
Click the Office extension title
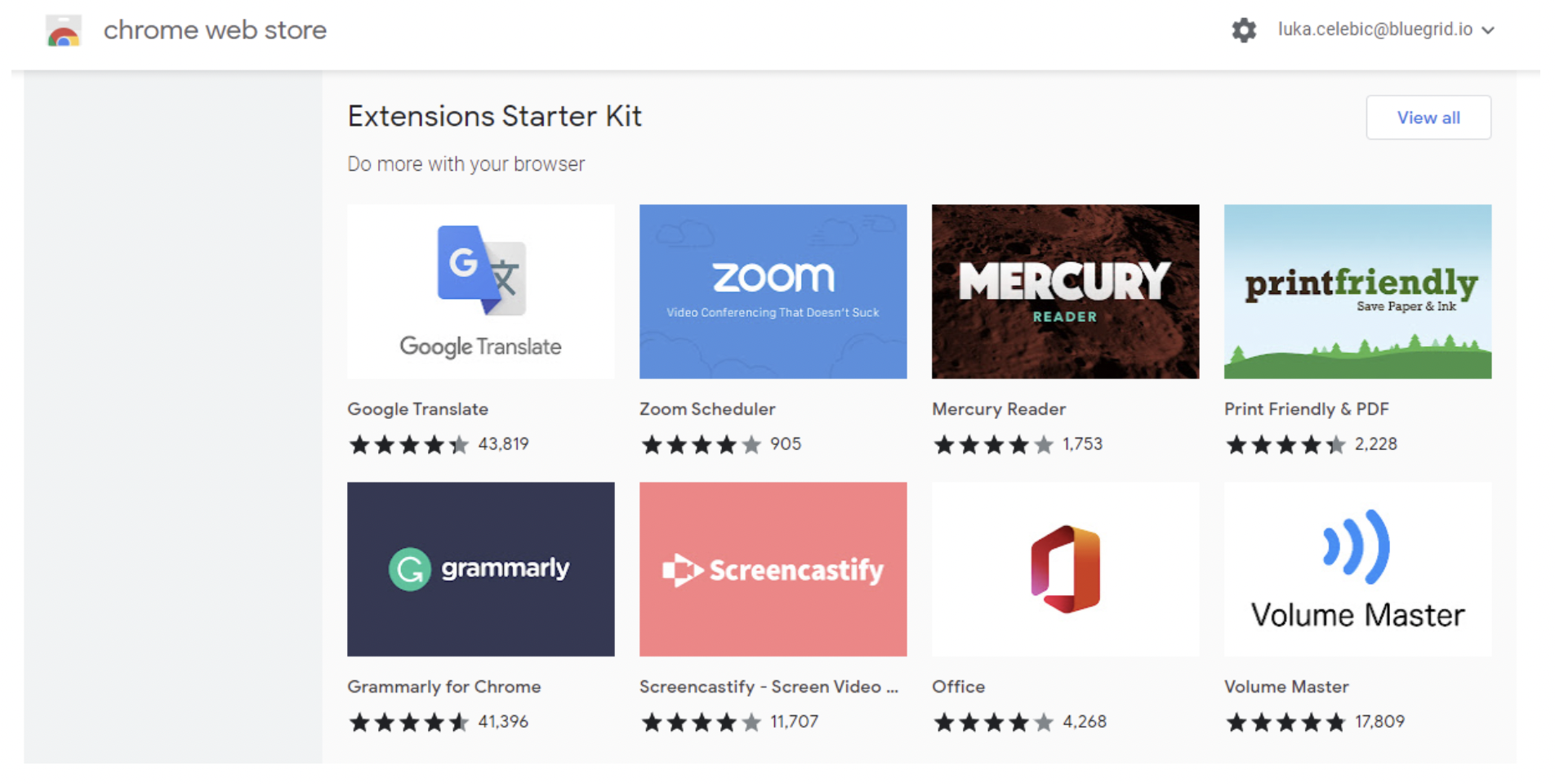[x=958, y=687]
